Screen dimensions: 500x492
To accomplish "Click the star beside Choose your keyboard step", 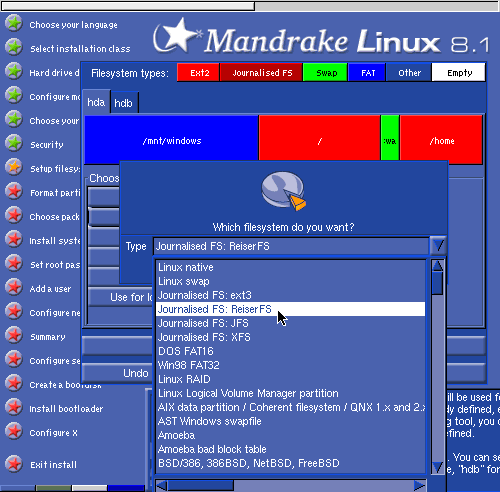I will point(14,119).
